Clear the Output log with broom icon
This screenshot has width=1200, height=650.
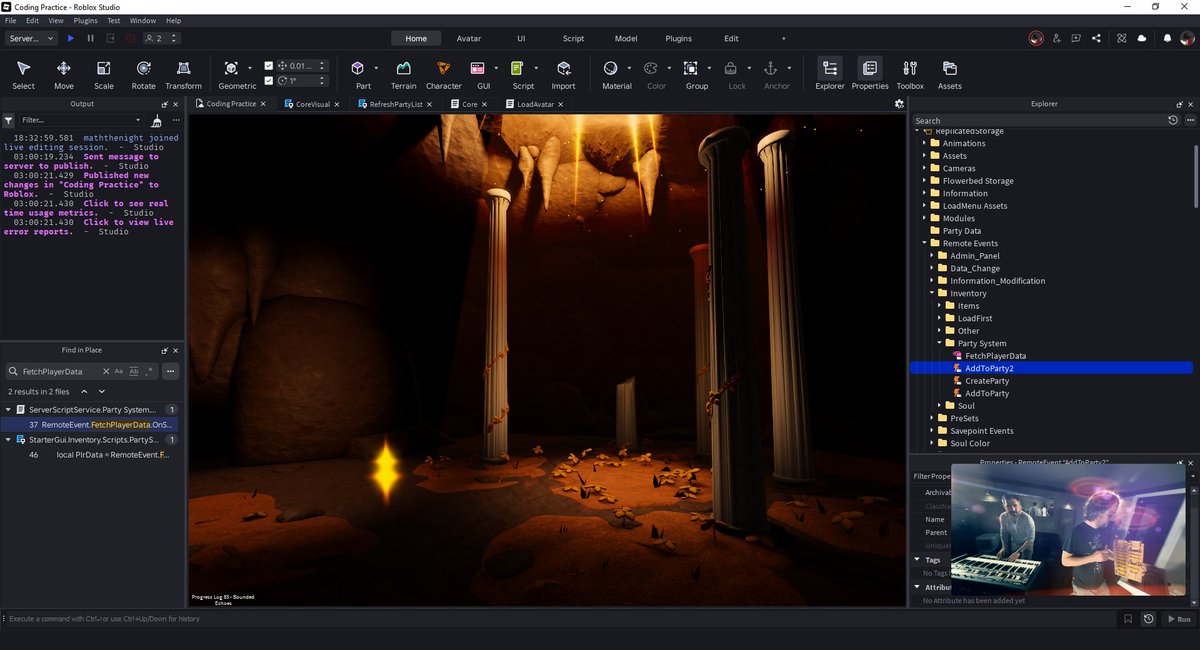(156, 120)
